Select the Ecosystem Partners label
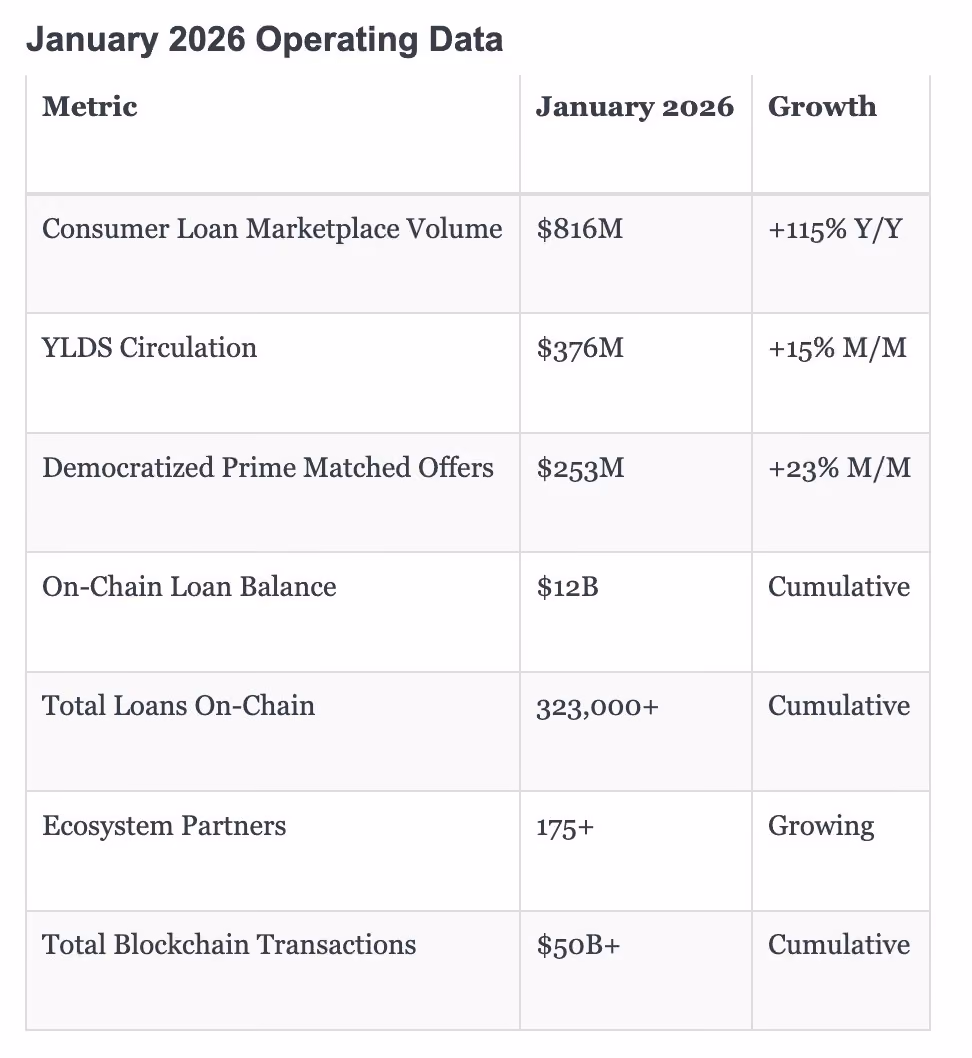Screen dimensions: 972x1058 (x=164, y=827)
